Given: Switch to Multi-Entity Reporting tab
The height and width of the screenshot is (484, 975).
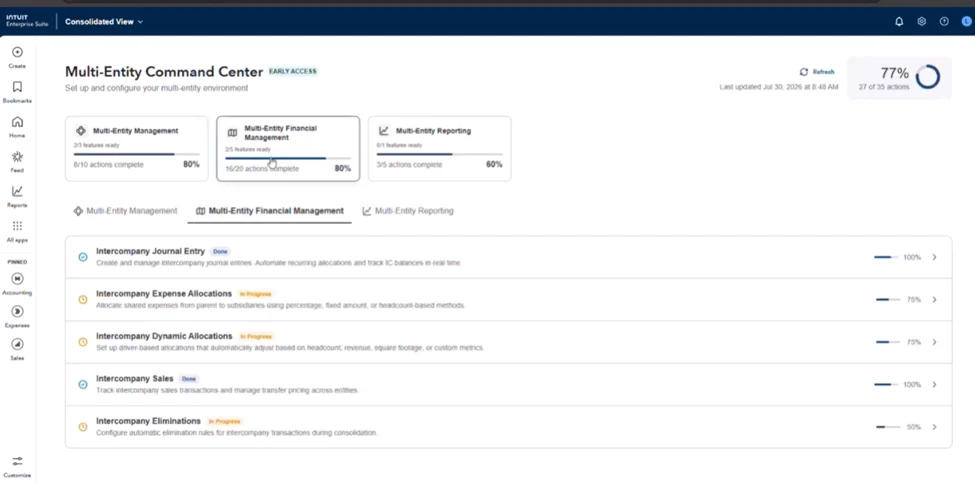Looking at the screenshot, I should pyautogui.click(x=408, y=211).
